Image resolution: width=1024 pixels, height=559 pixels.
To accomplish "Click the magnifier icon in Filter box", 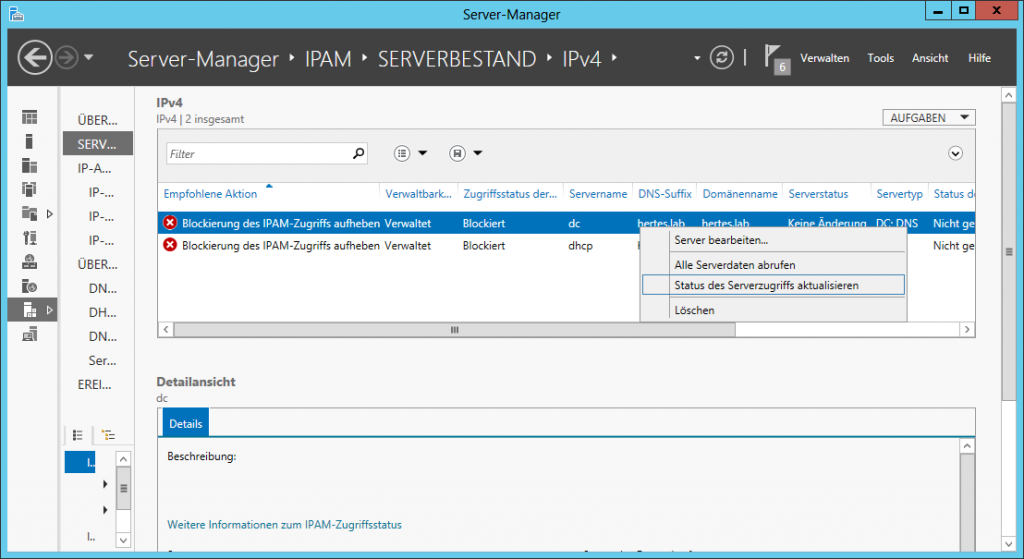I will 359,154.
